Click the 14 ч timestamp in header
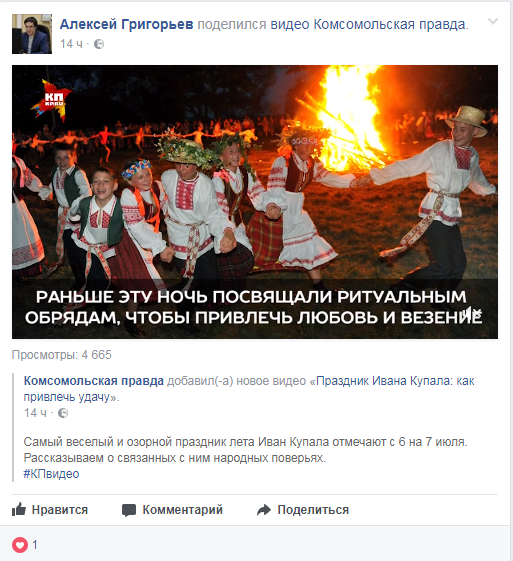Screen dimensions: 513x561 point(71,44)
